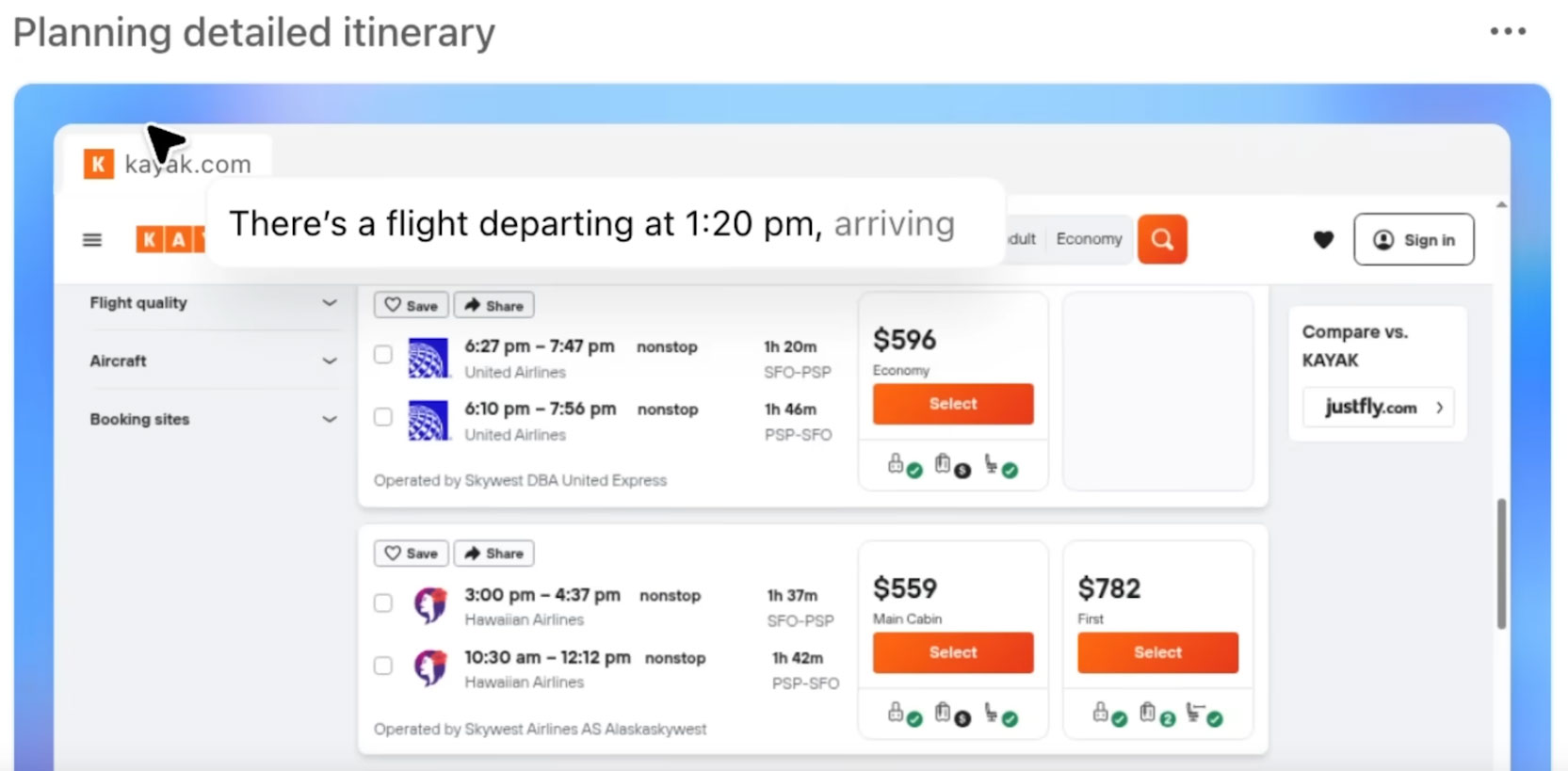Click the orange search magnifier button
Viewport: 1568px width, 771px height.
[x=1162, y=239]
